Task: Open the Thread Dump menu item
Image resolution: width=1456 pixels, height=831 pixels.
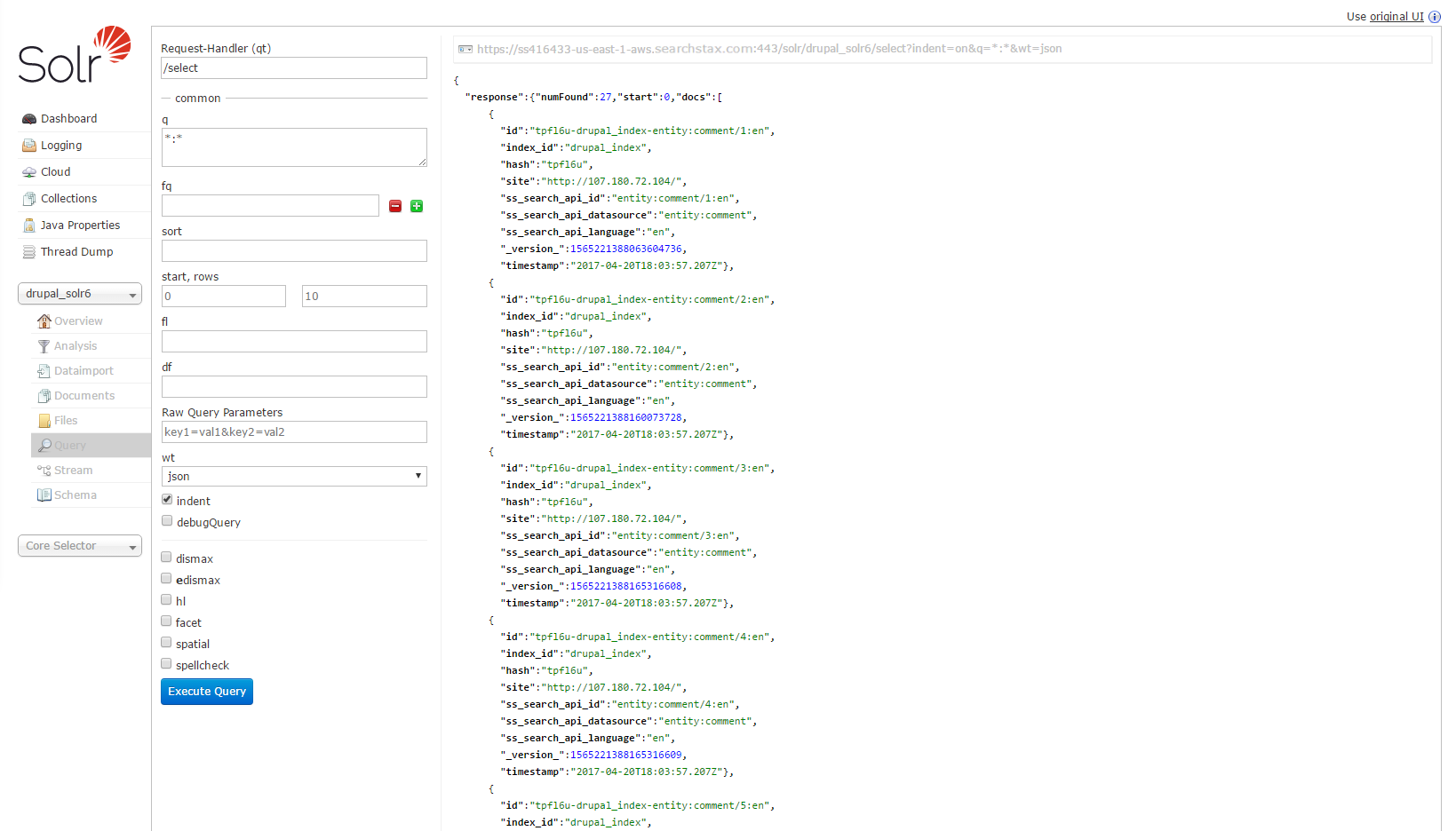Action: [x=84, y=252]
